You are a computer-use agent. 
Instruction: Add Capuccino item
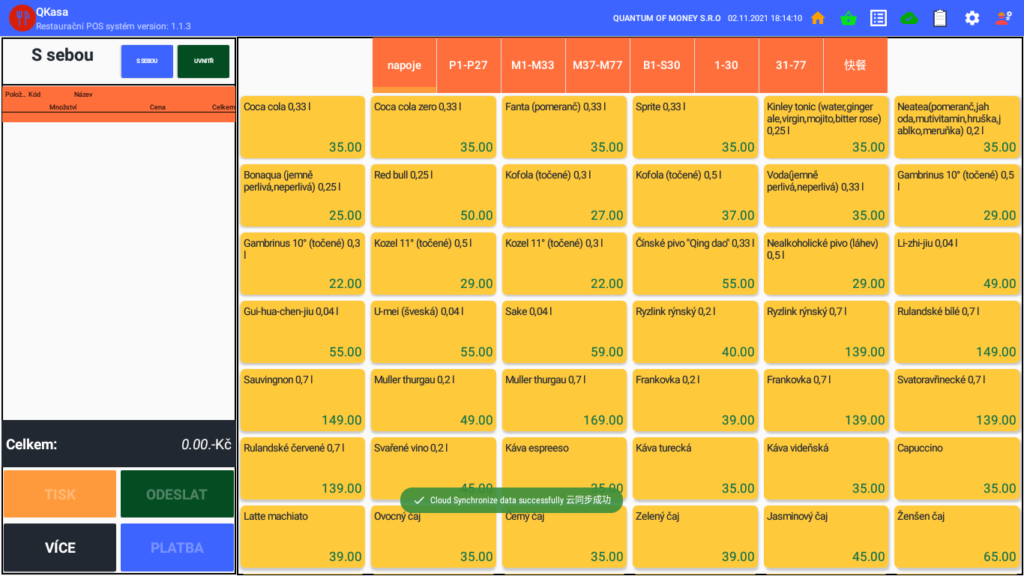point(957,468)
